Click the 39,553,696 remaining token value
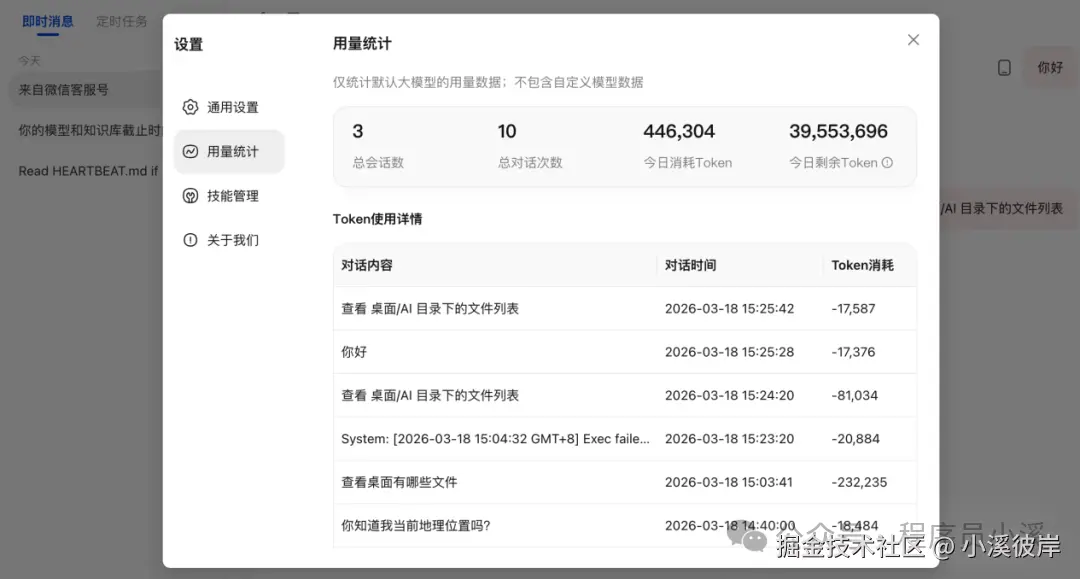 [838, 131]
